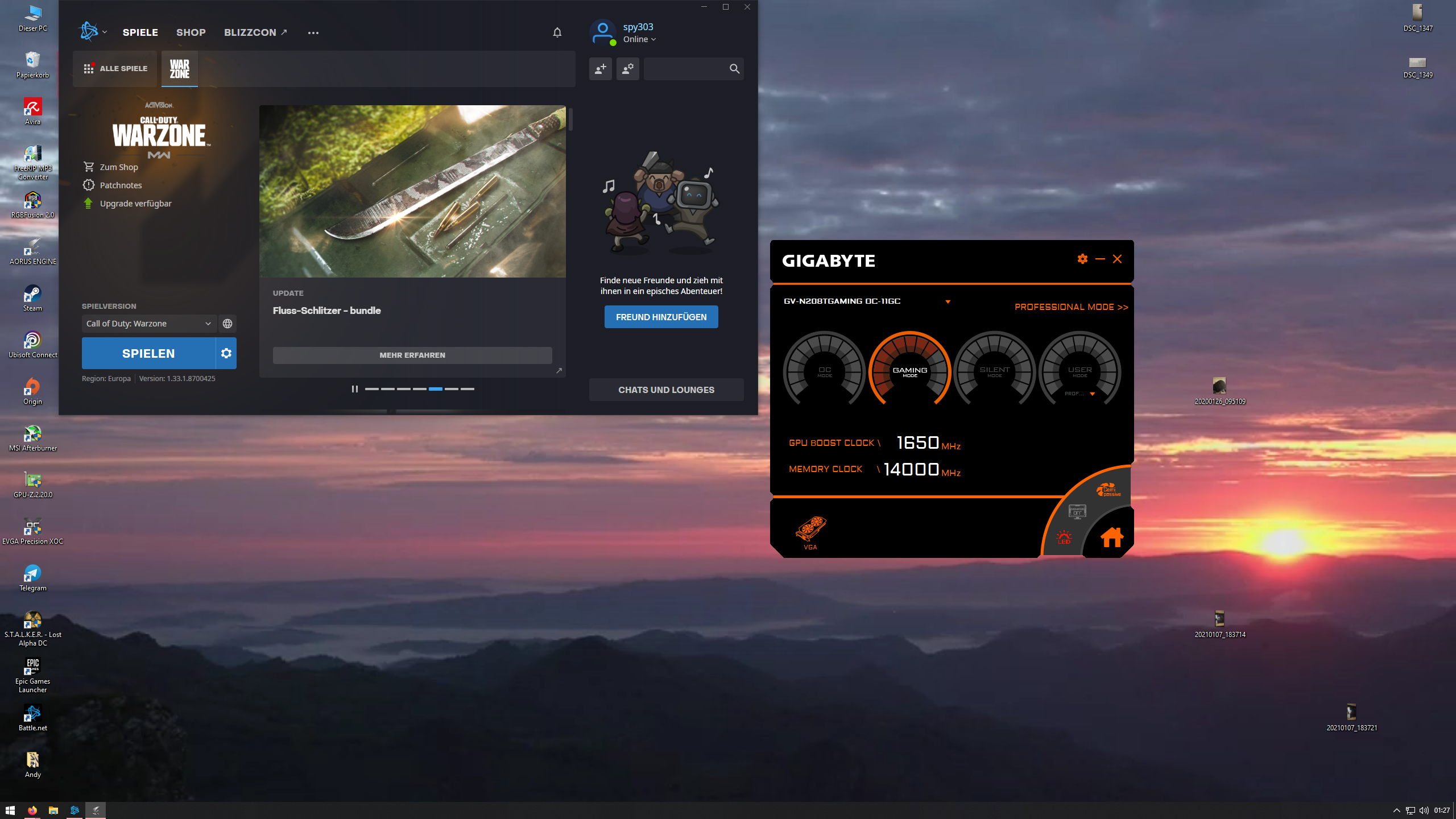Viewport: 1456px width, 819px height.
Task: Click the friends search input field
Action: click(686, 69)
